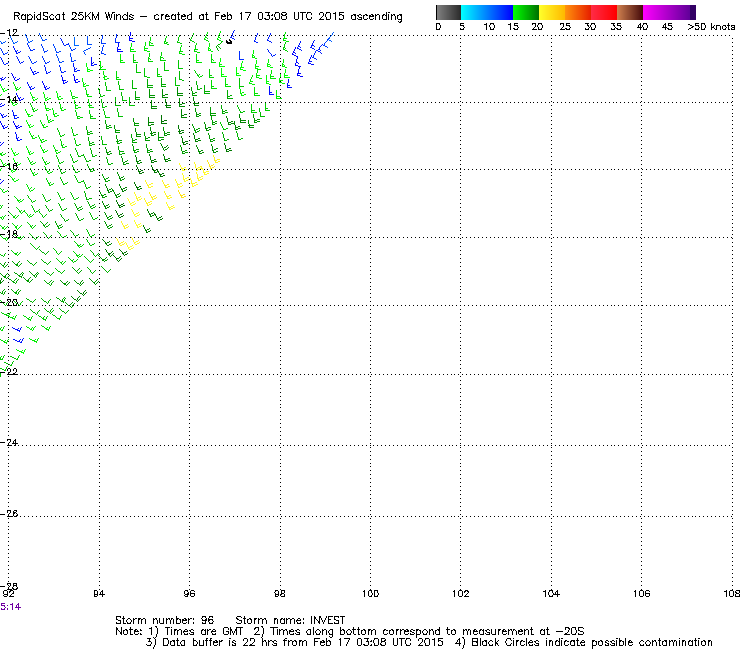
Task: Click the '45' label under the color bar
Action: (x=667, y=27)
